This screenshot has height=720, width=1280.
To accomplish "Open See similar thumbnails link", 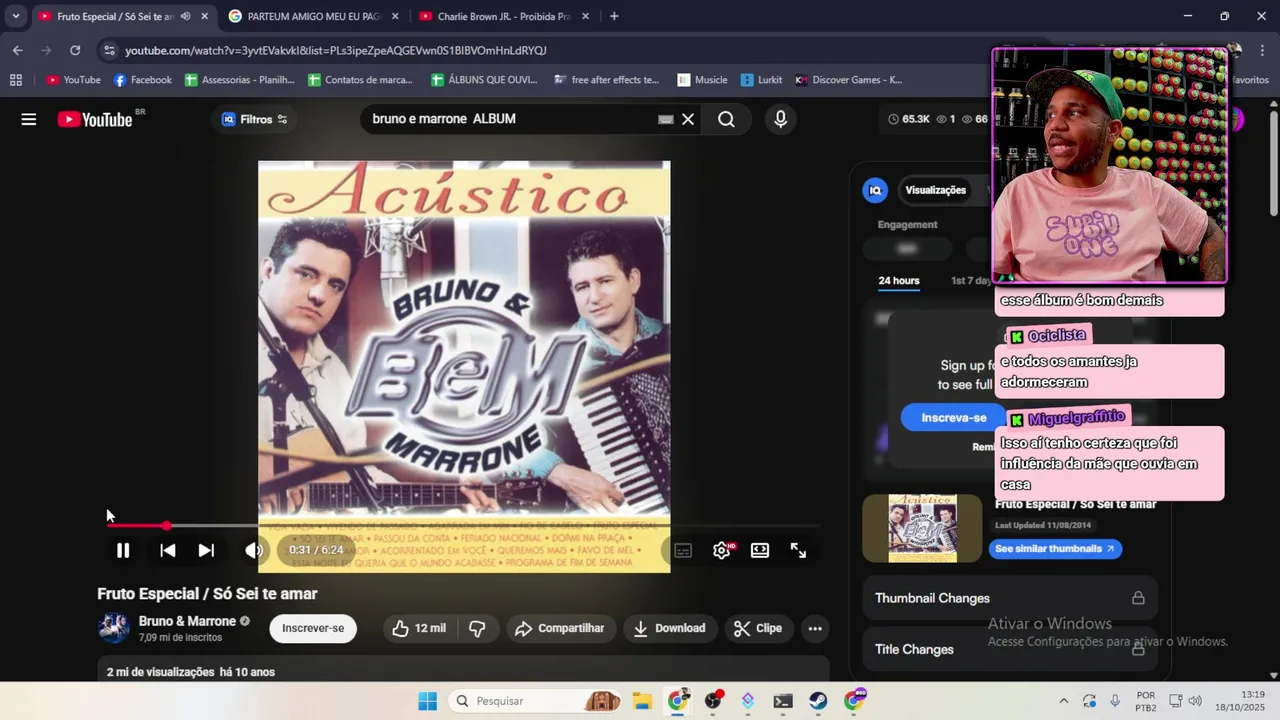I will [1055, 549].
